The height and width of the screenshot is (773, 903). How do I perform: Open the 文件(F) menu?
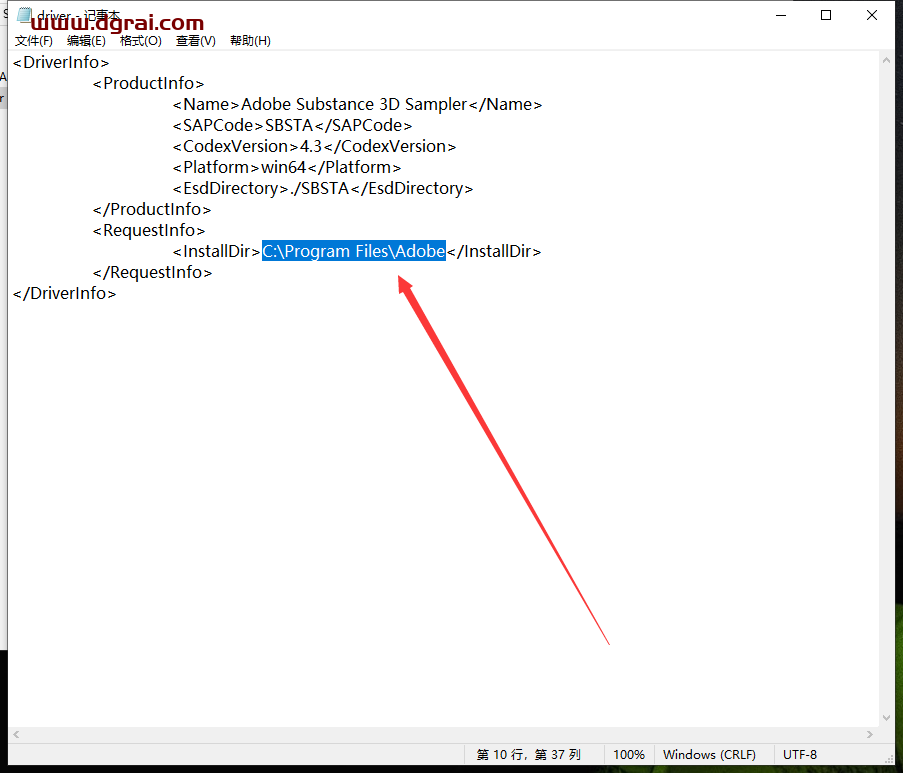coord(33,41)
